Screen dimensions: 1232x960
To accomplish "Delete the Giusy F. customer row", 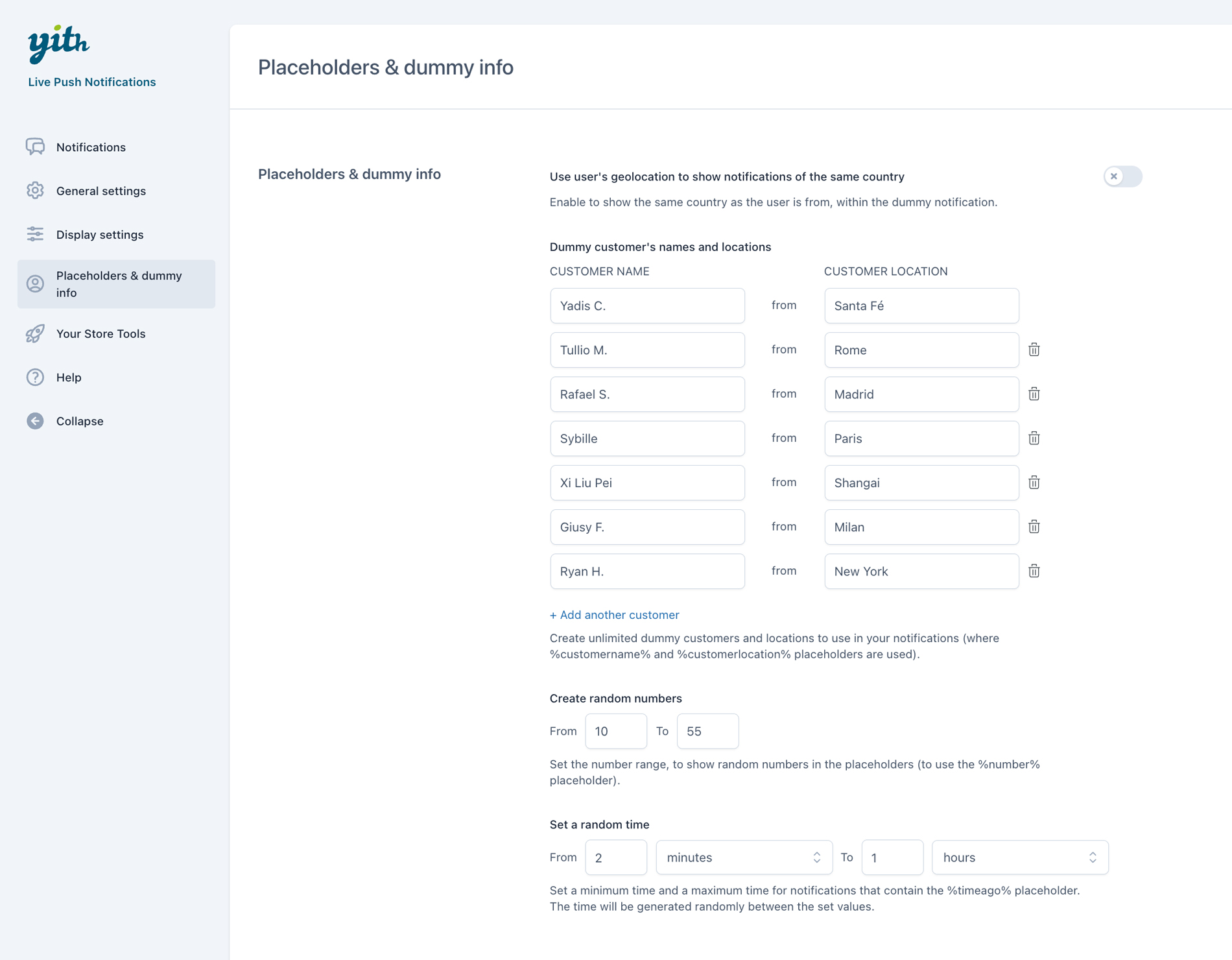I will (x=1034, y=527).
